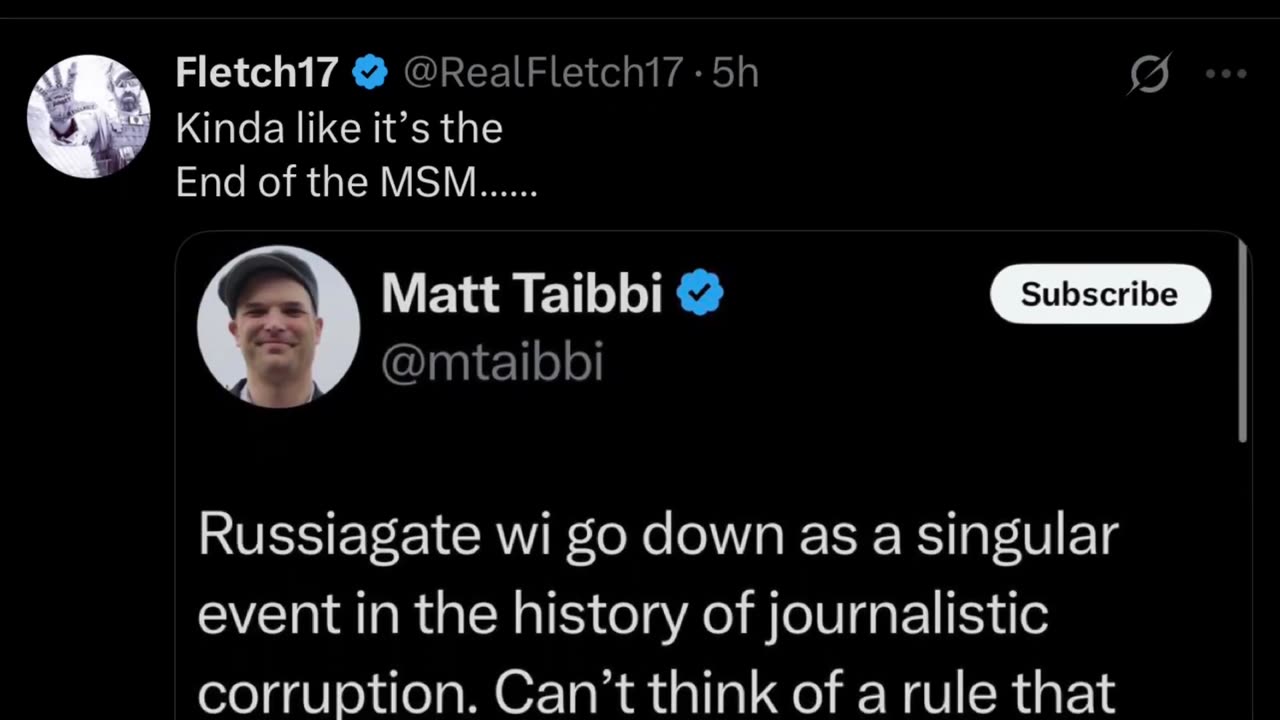Image resolution: width=1280 pixels, height=720 pixels.
Task: Open Matt Taibbi's round profile photo
Action: pos(278,326)
